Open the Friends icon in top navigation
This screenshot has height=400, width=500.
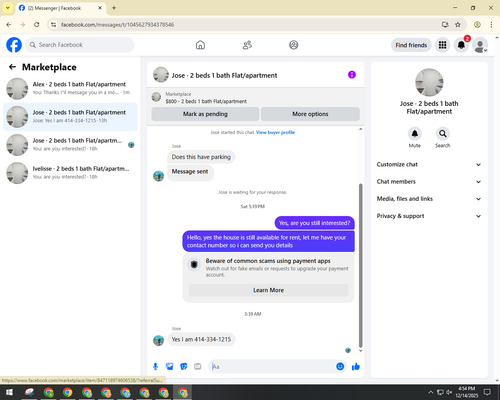point(247,45)
